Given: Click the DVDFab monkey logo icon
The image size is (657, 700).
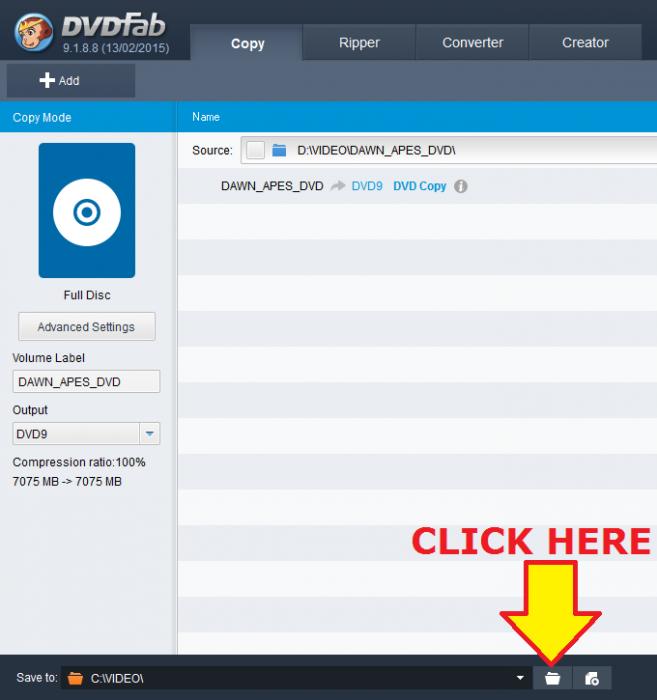Looking at the screenshot, I should pos(34,32).
